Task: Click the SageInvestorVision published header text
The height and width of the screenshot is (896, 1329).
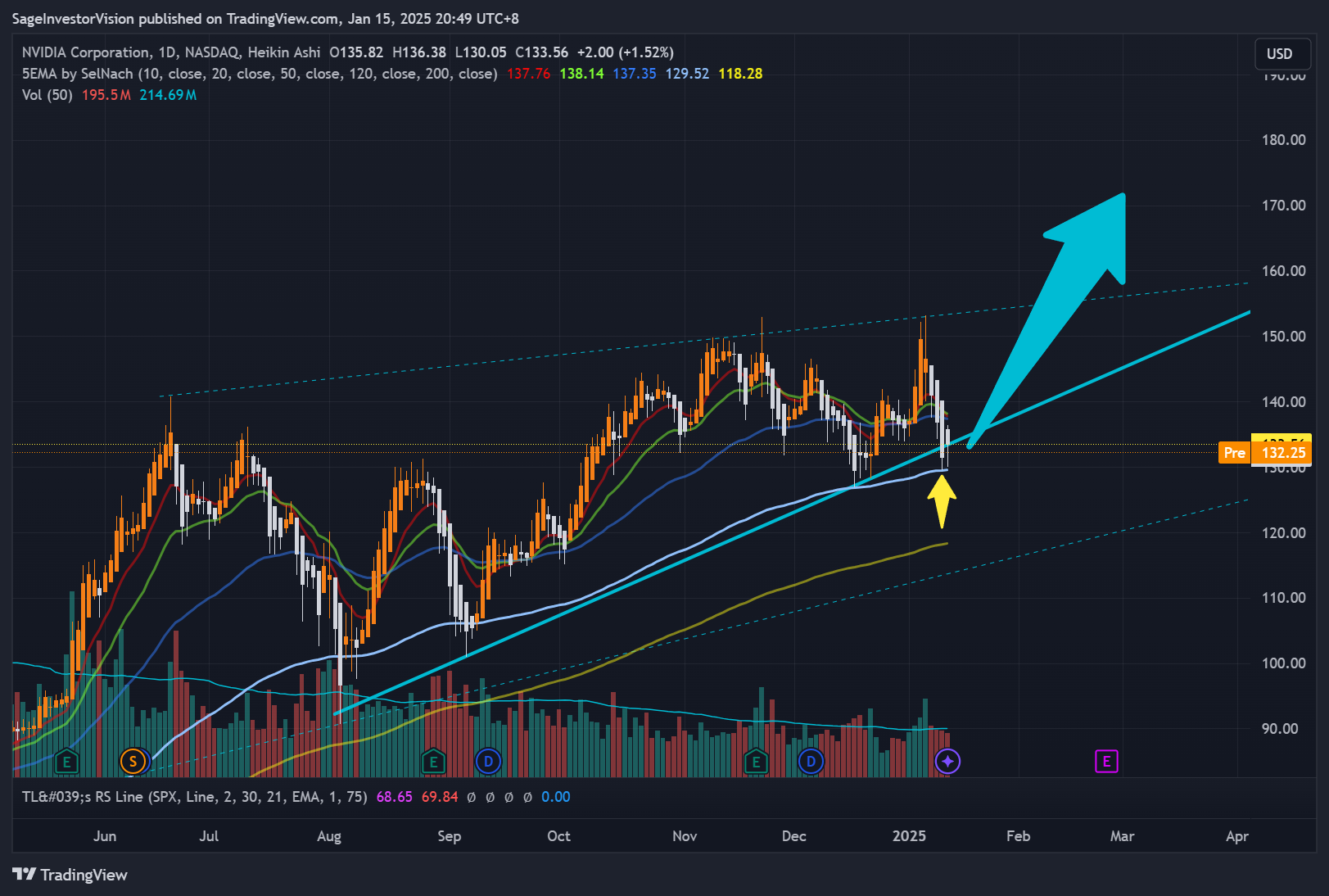Action: [x=265, y=19]
